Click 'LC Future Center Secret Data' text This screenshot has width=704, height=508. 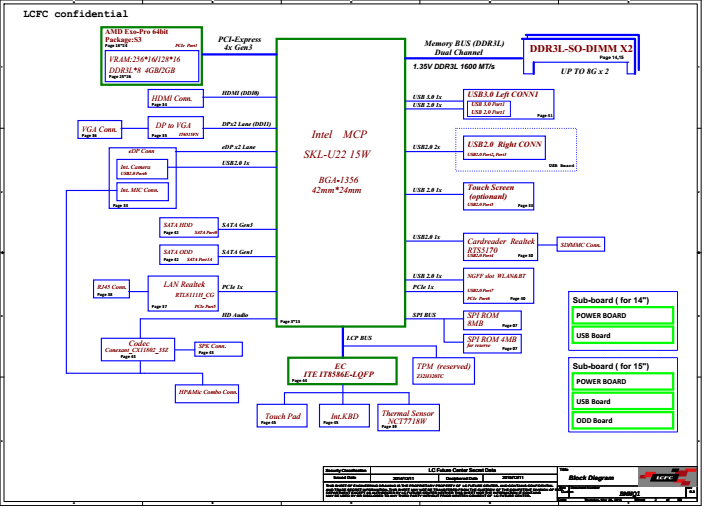[x=462, y=470]
